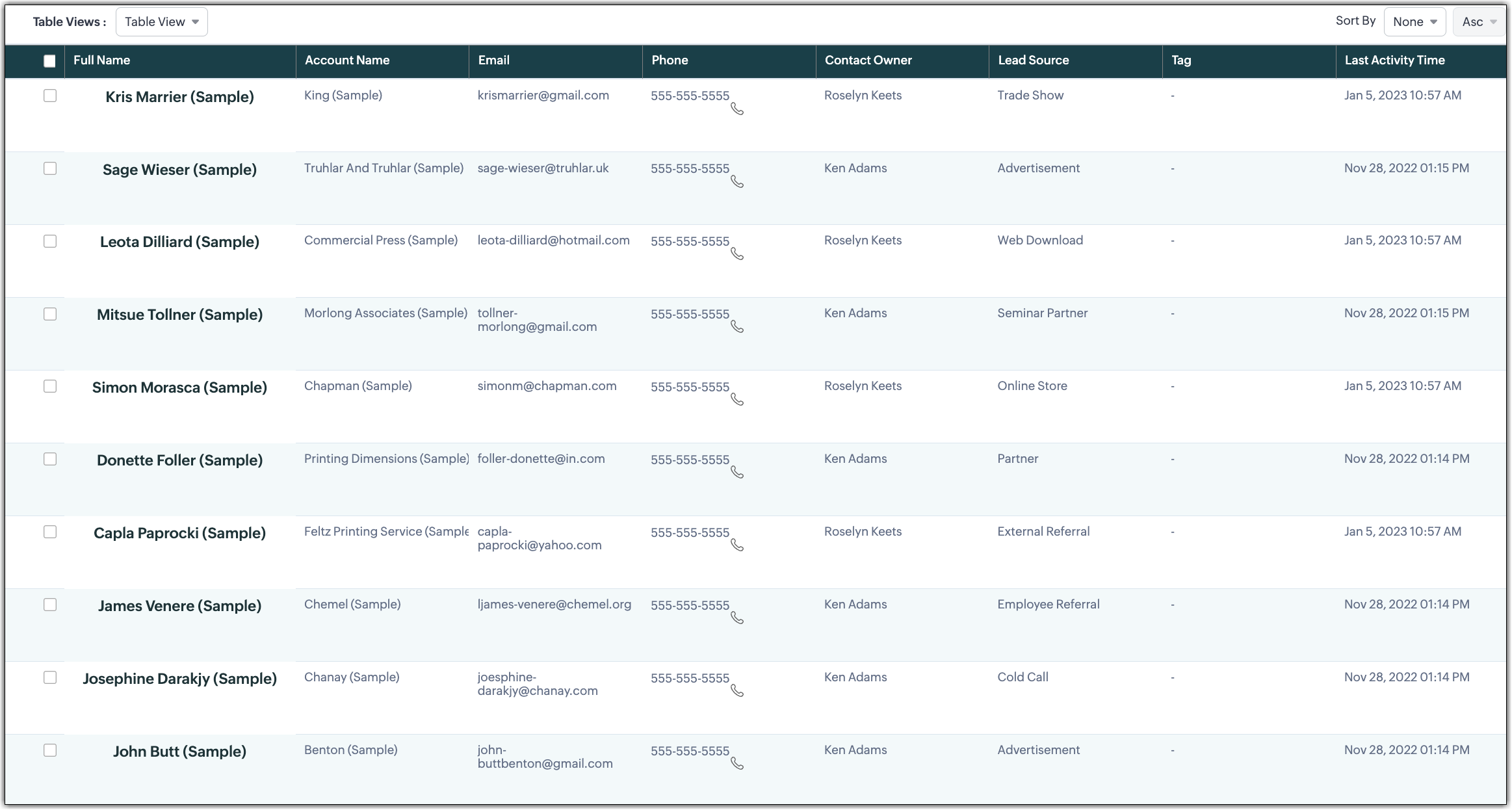
Task: Click call icon in Donette Foller row
Action: [737, 473]
